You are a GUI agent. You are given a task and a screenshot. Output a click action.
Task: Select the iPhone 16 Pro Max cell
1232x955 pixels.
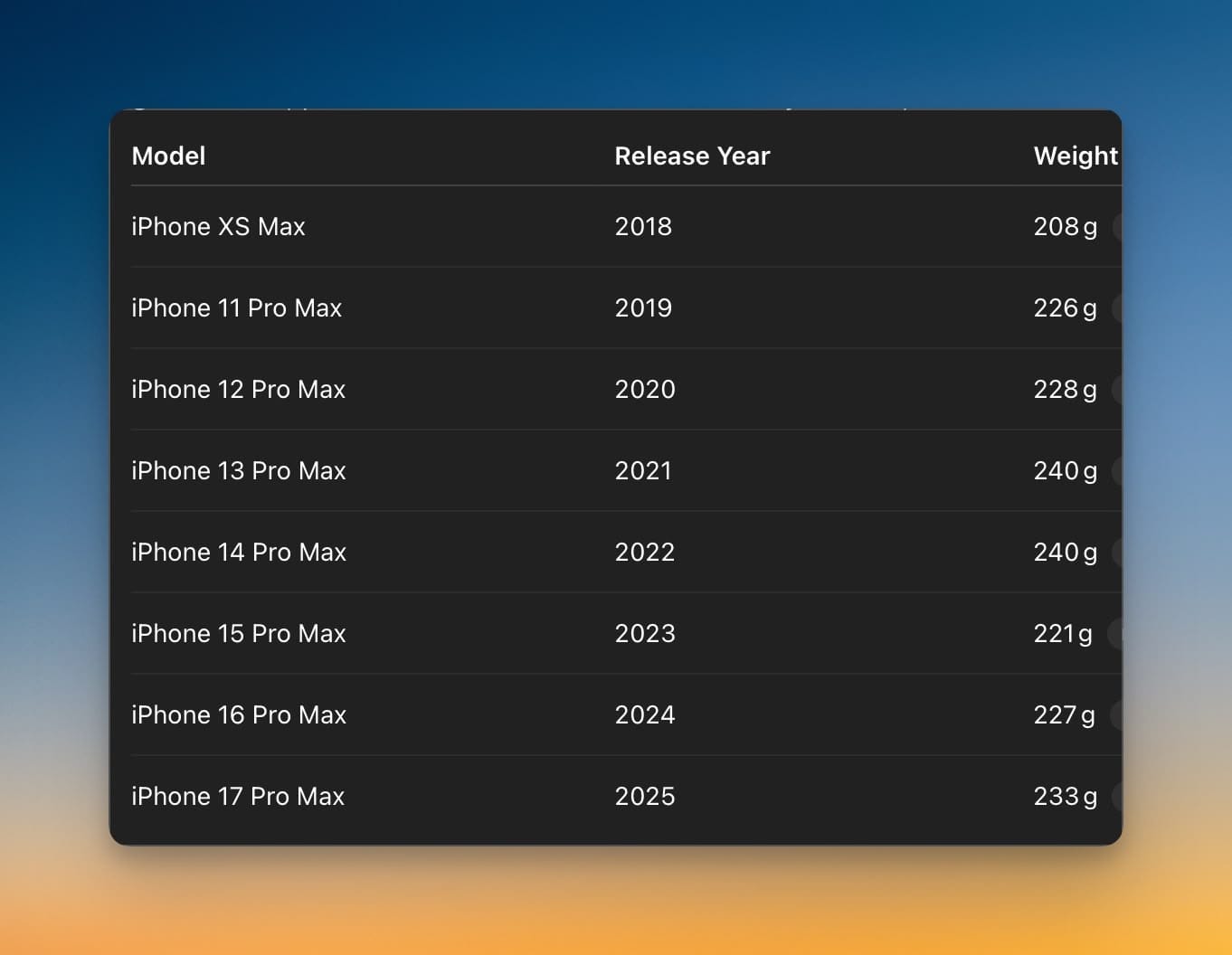239,714
